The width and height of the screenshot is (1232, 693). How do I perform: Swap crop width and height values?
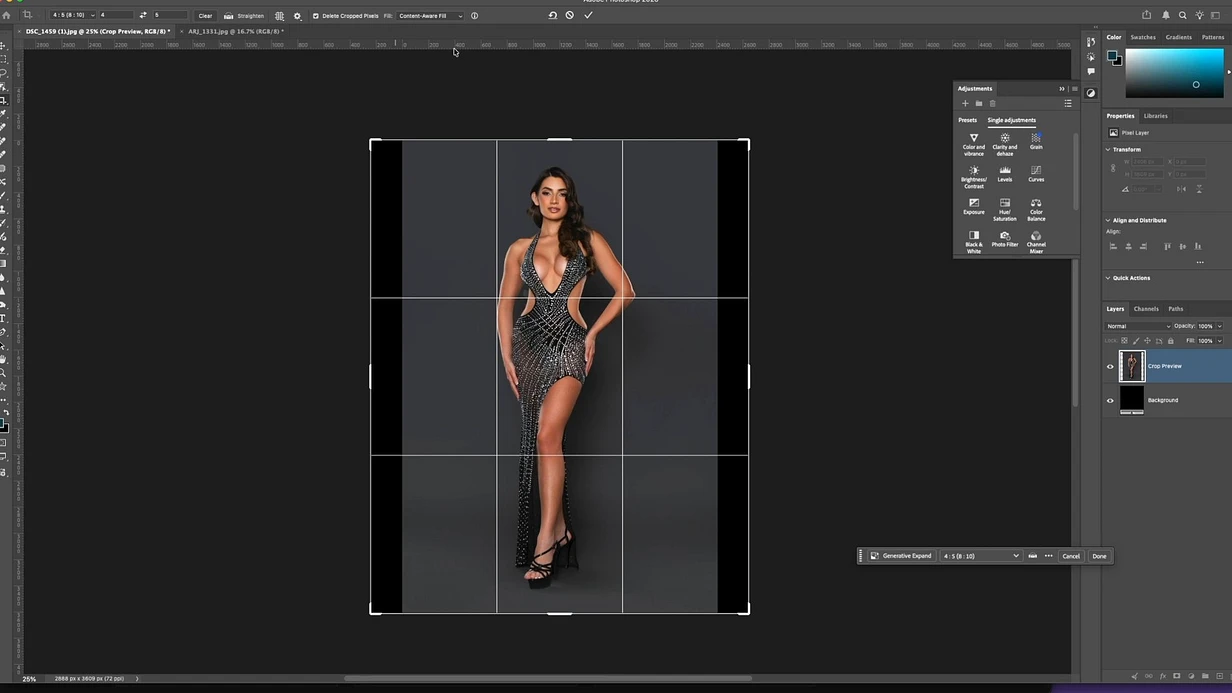pyautogui.click(x=143, y=15)
